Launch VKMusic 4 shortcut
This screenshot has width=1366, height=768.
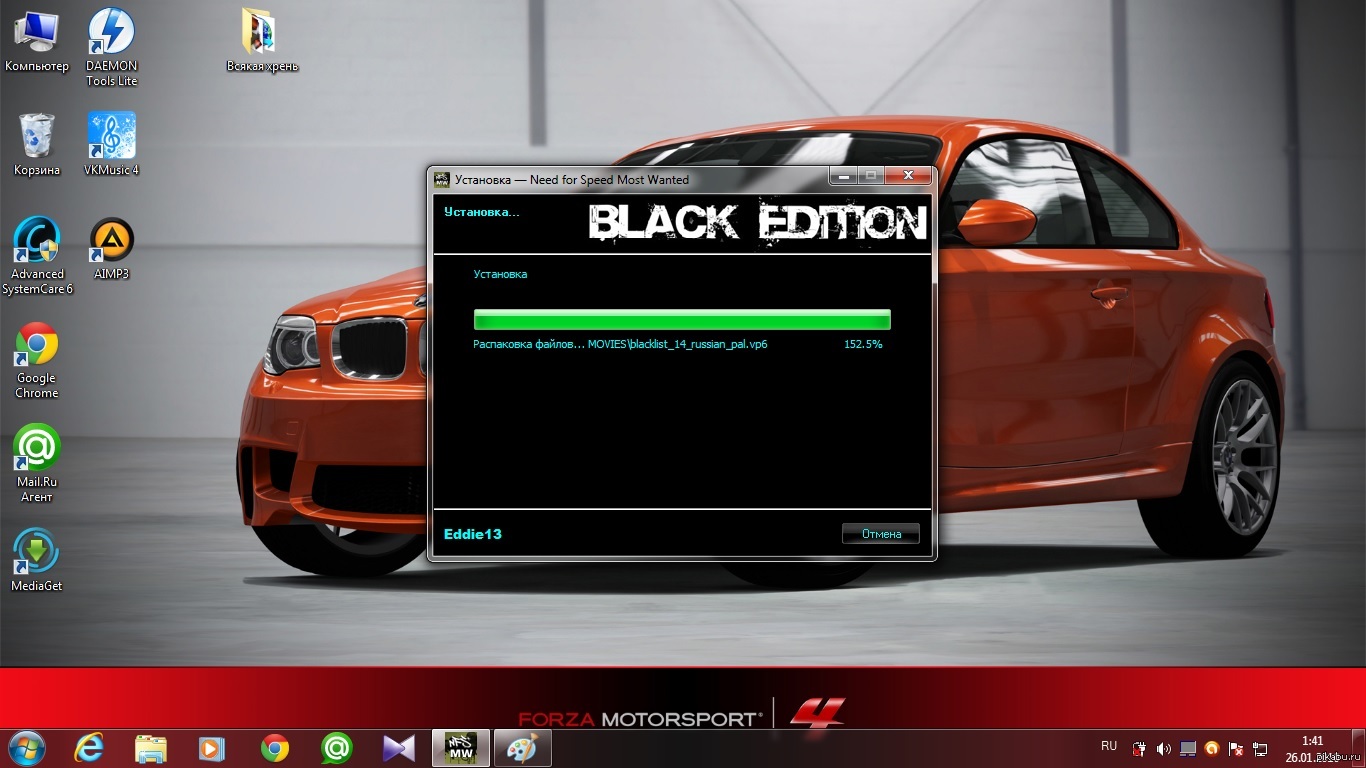pyautogui.click(x=111, y=145)
